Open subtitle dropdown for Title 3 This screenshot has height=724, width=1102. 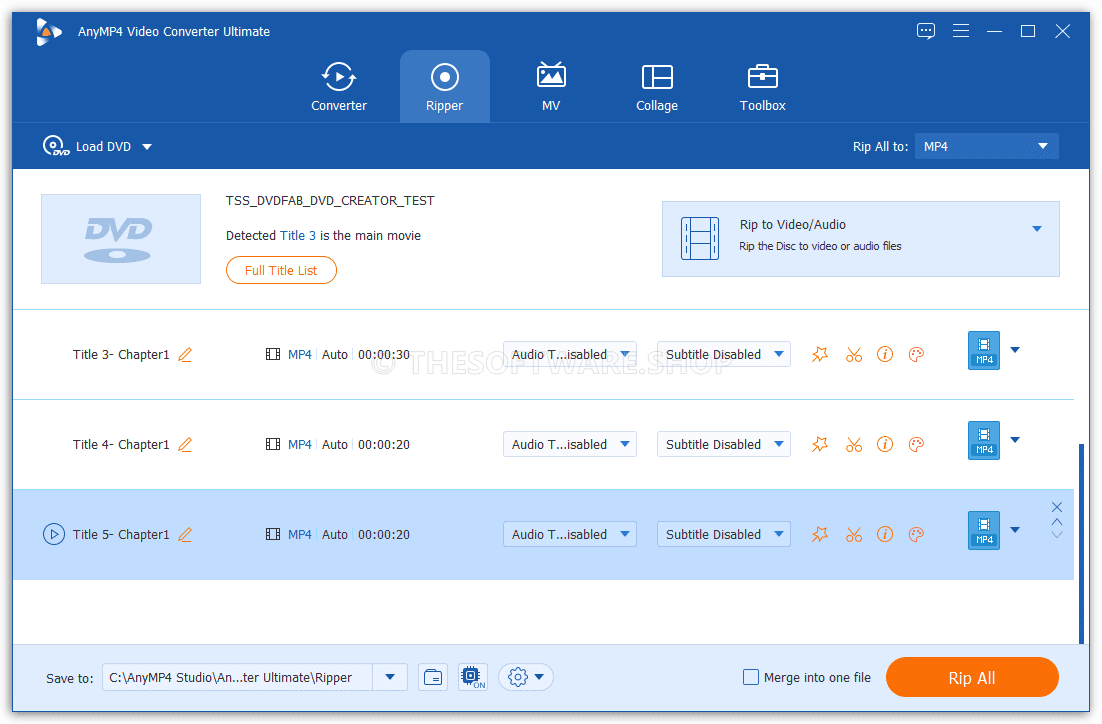click(724, 354)
